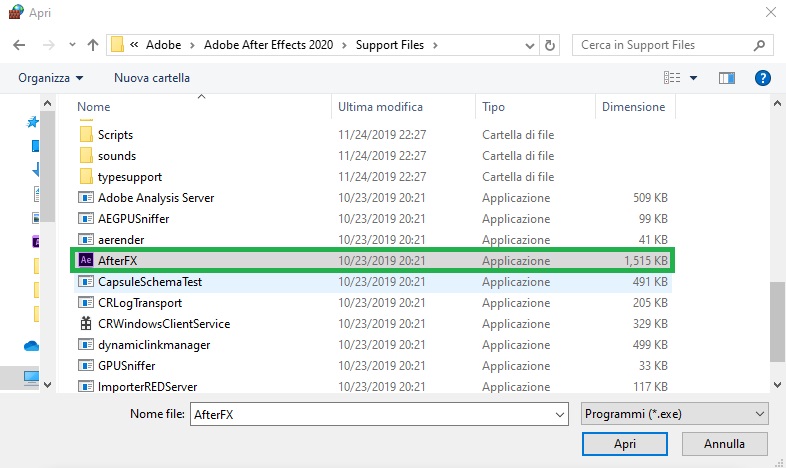Open Quick access star in sidebar
The height and width of the screenshot is (468, 786).
coord(33,122)
